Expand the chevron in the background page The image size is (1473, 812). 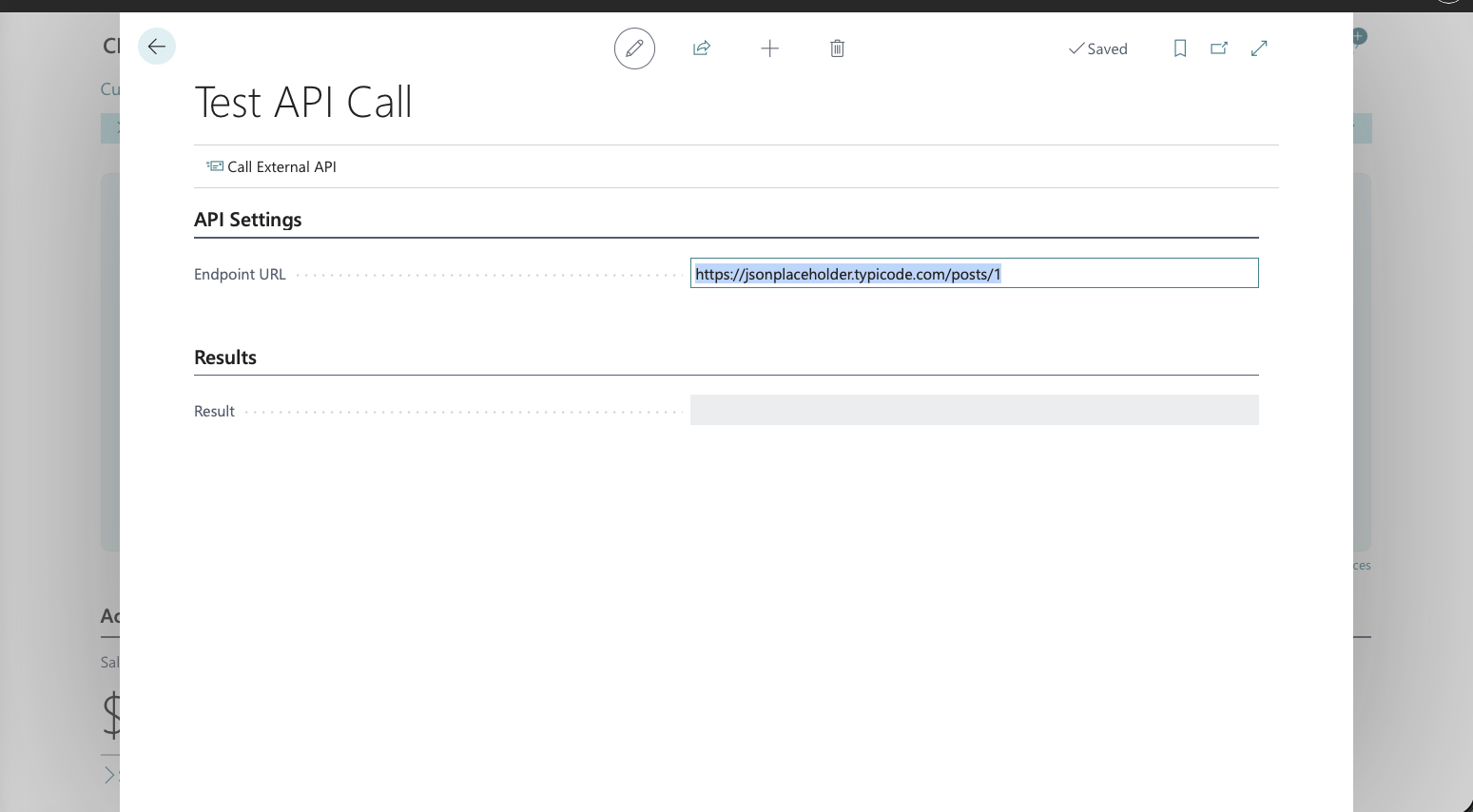coord(109,774)
